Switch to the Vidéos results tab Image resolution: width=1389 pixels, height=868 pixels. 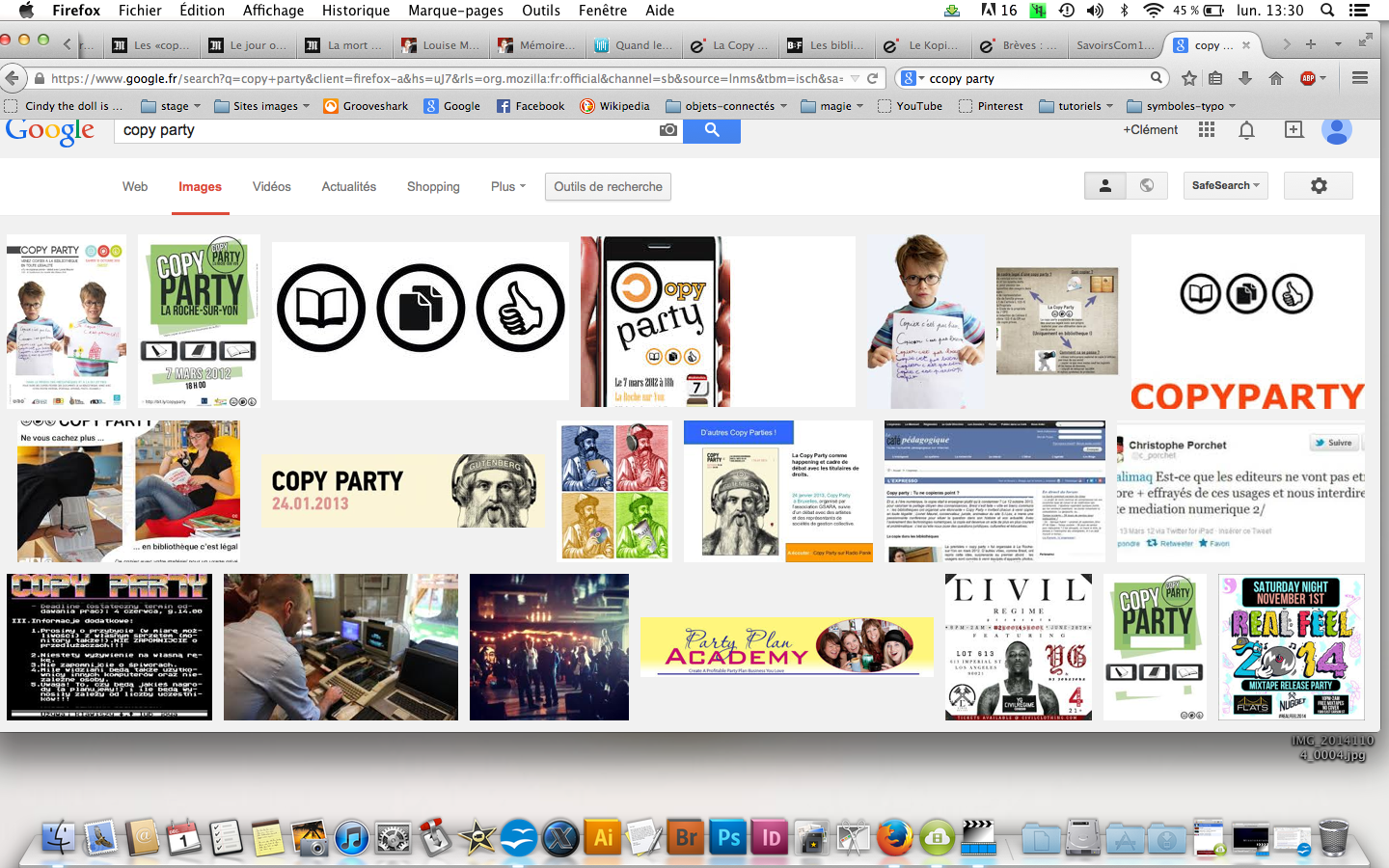coord(272,186)
